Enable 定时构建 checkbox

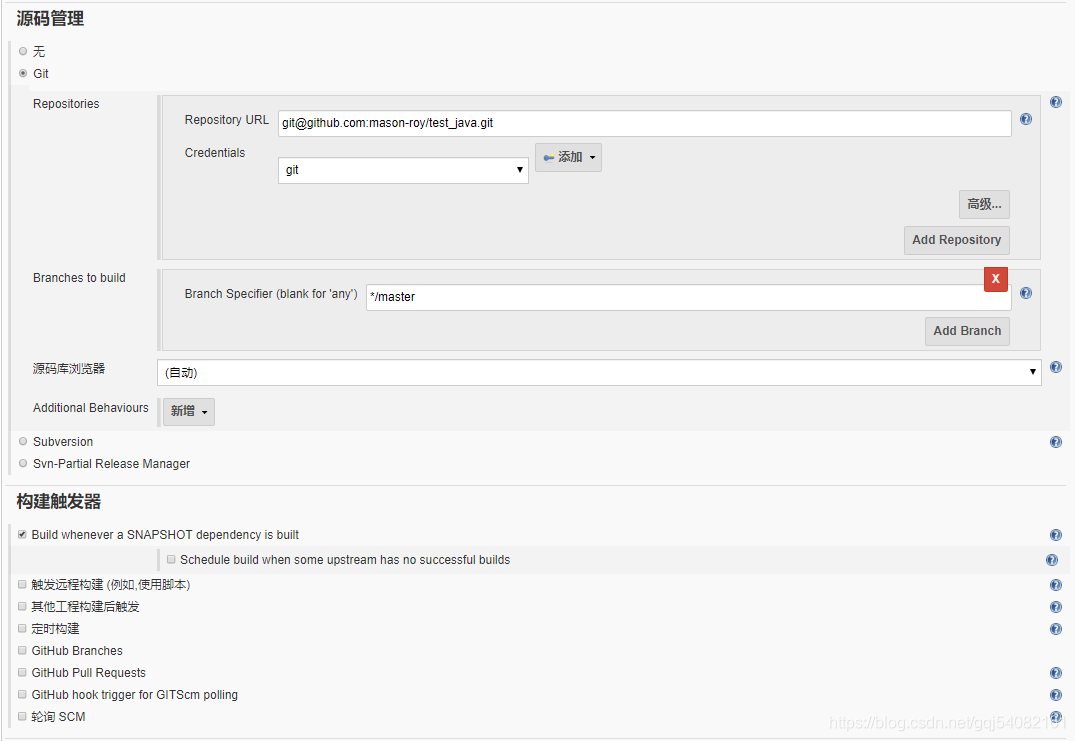coord(22,629)
